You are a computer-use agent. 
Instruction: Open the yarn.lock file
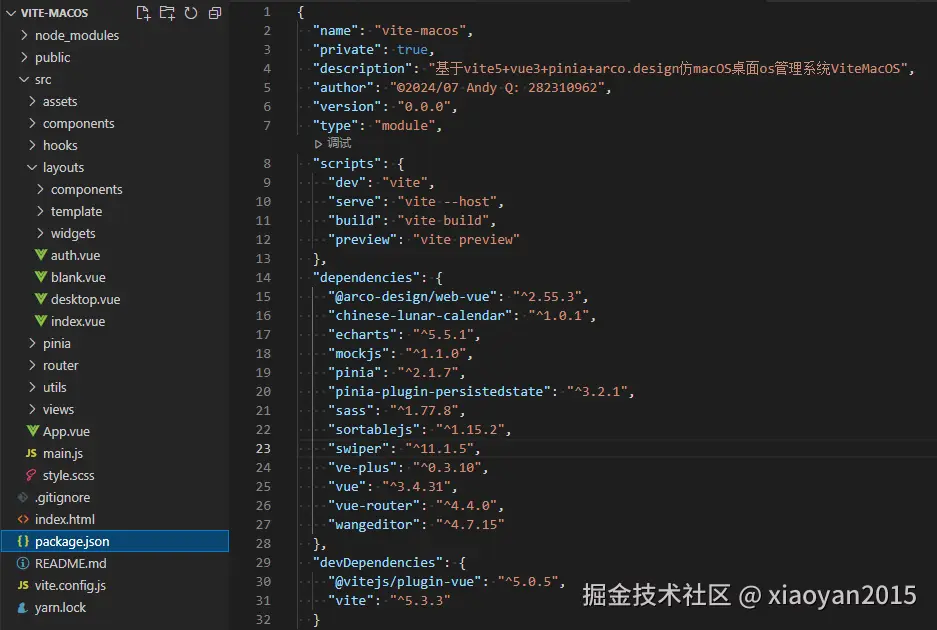60,607
